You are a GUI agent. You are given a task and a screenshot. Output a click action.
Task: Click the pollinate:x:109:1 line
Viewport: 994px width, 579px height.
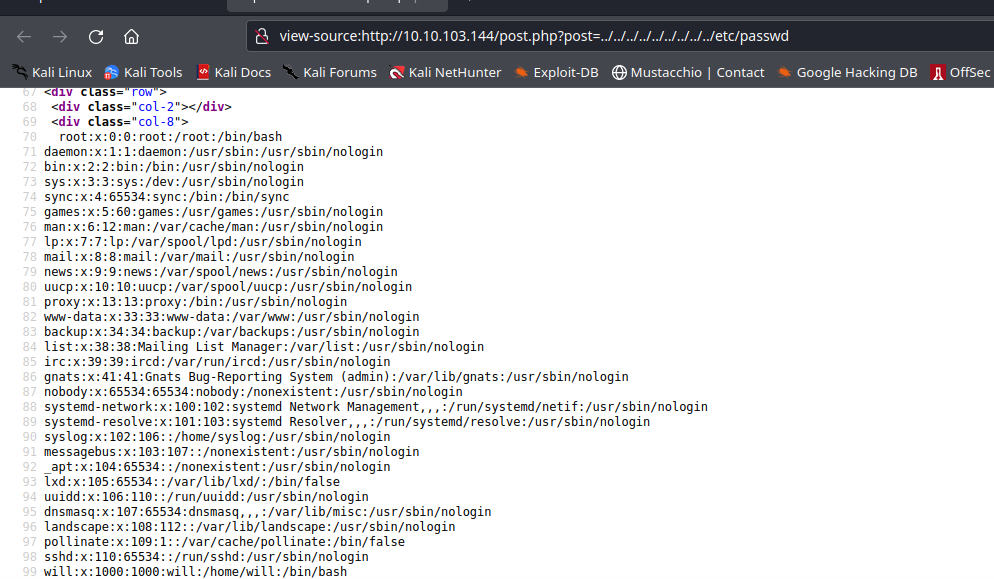[224, 542]
